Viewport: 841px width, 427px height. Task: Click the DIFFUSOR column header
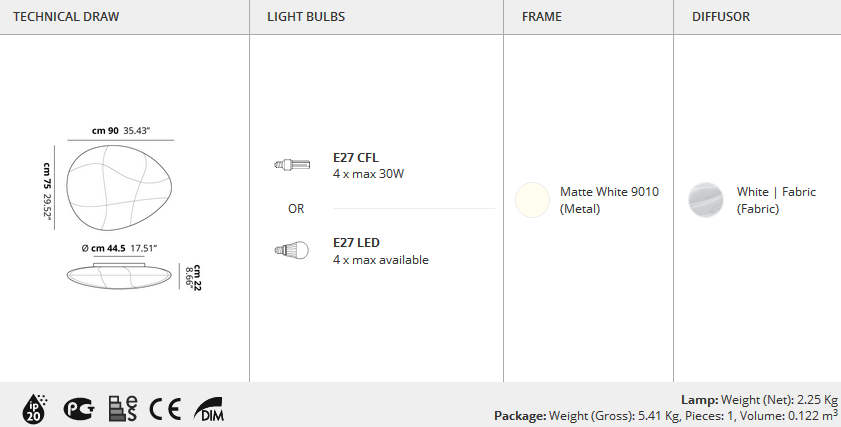pyautogui.click(x=721, y=17)
